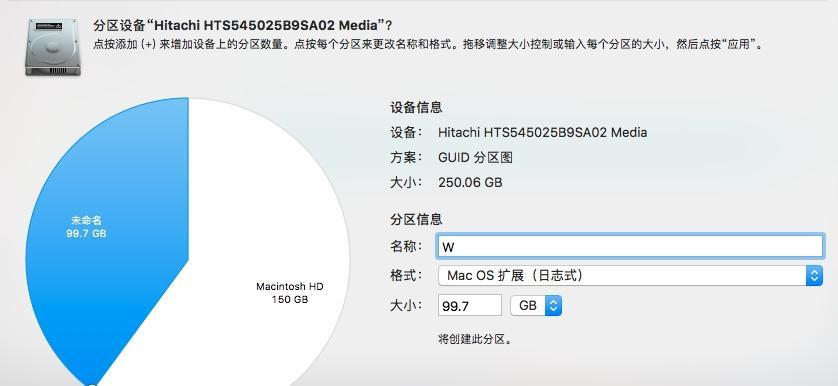Click the 大小 field showing 99.7
Image resolution: width=838 pixels, height=386 pixels.
pyautogui.click(x=470, y=305)
